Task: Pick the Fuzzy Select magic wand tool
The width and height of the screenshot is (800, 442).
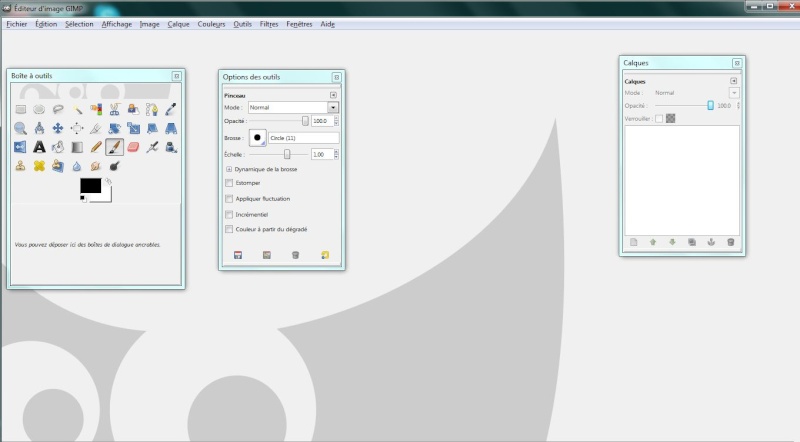Action: 77,109
